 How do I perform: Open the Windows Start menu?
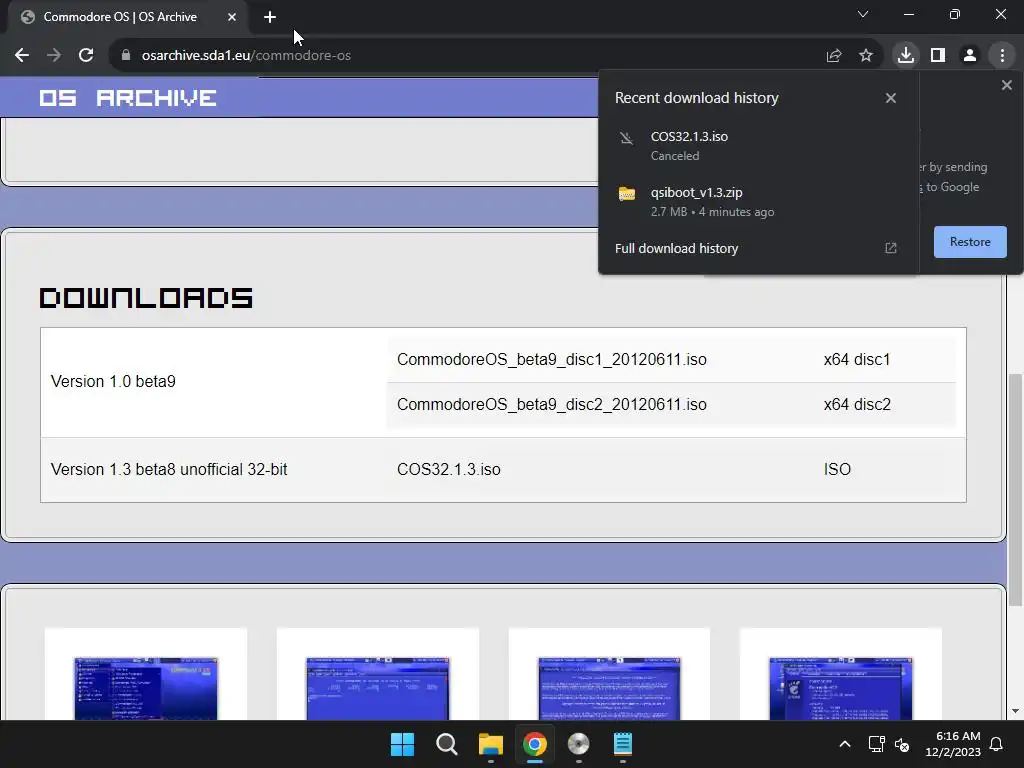tap(402, 744)
